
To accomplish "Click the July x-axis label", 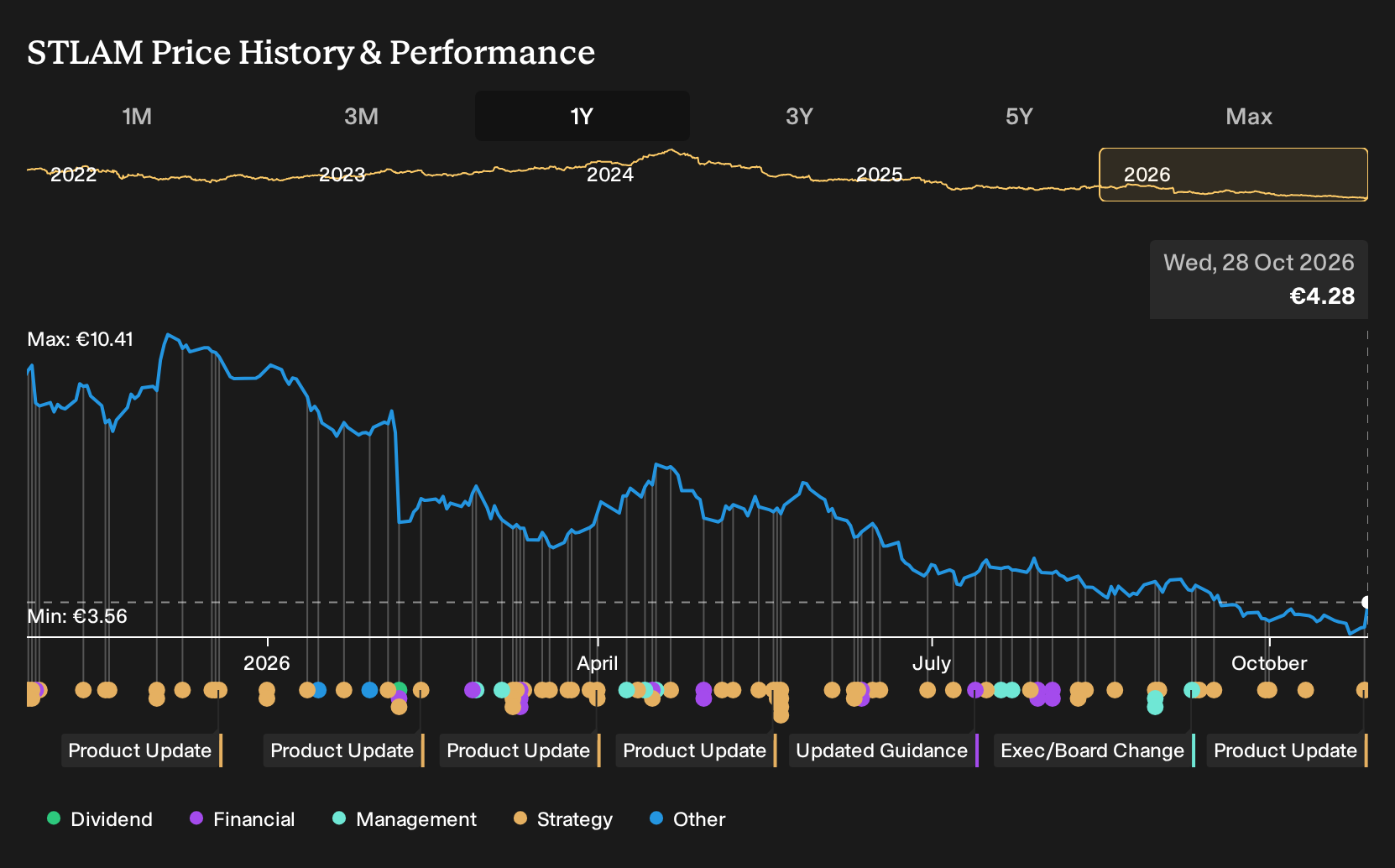I will coord(932,663).
